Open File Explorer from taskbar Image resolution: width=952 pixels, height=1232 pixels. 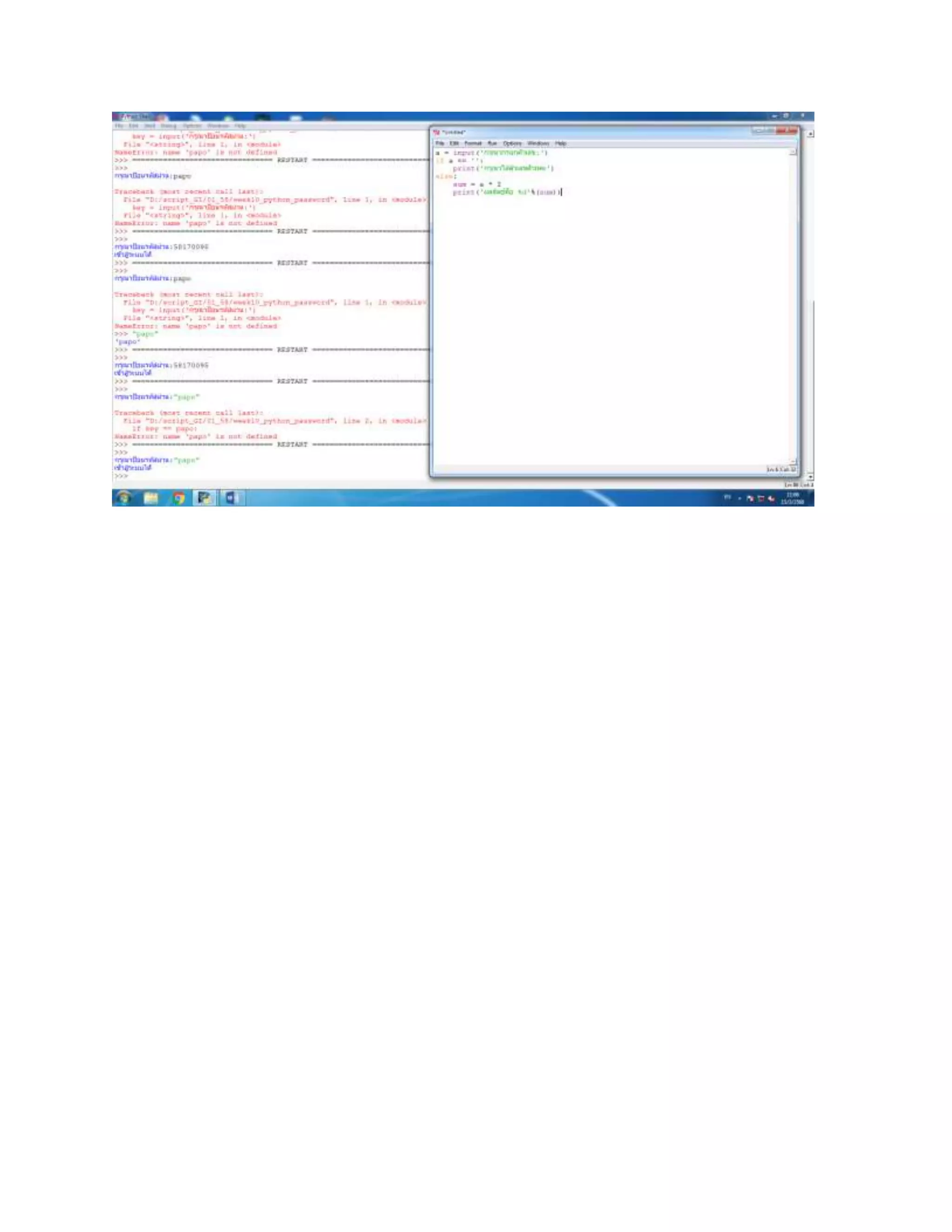[151, 498]
